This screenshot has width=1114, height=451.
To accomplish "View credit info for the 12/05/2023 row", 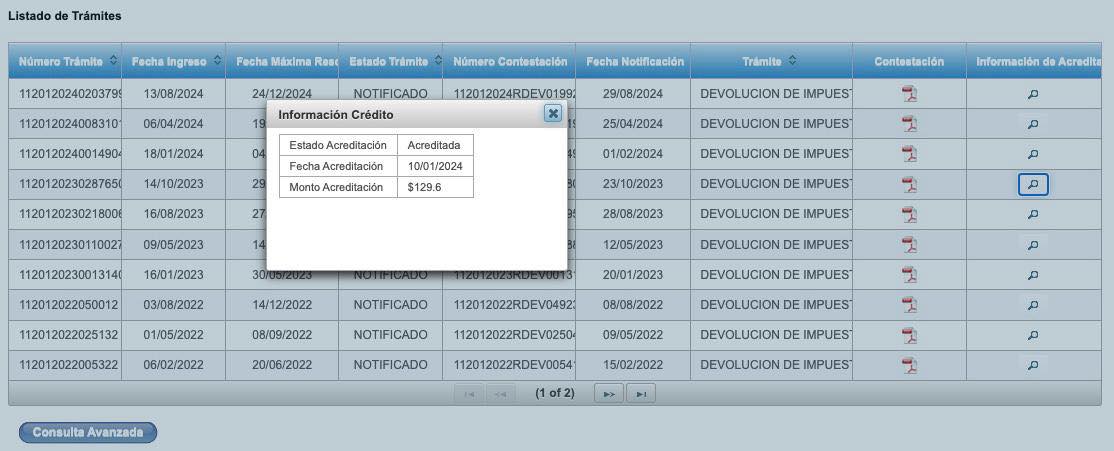I will [1033, 245].
